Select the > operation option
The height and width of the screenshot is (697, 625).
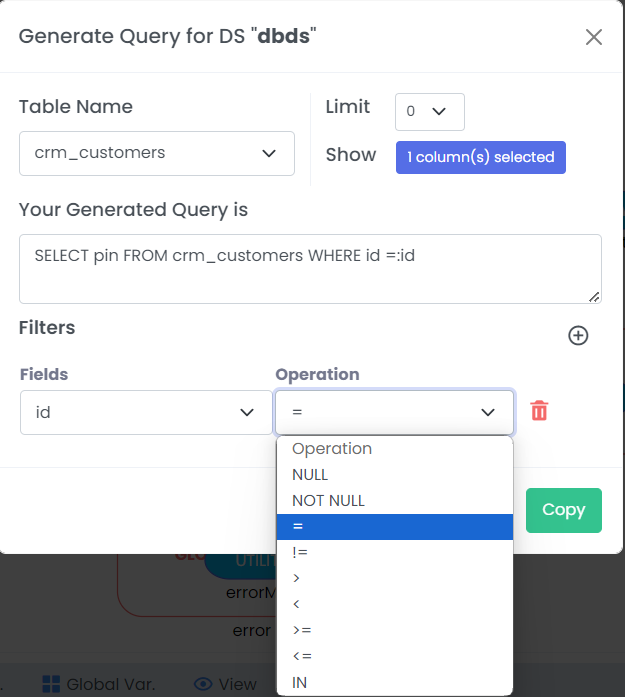395,578
